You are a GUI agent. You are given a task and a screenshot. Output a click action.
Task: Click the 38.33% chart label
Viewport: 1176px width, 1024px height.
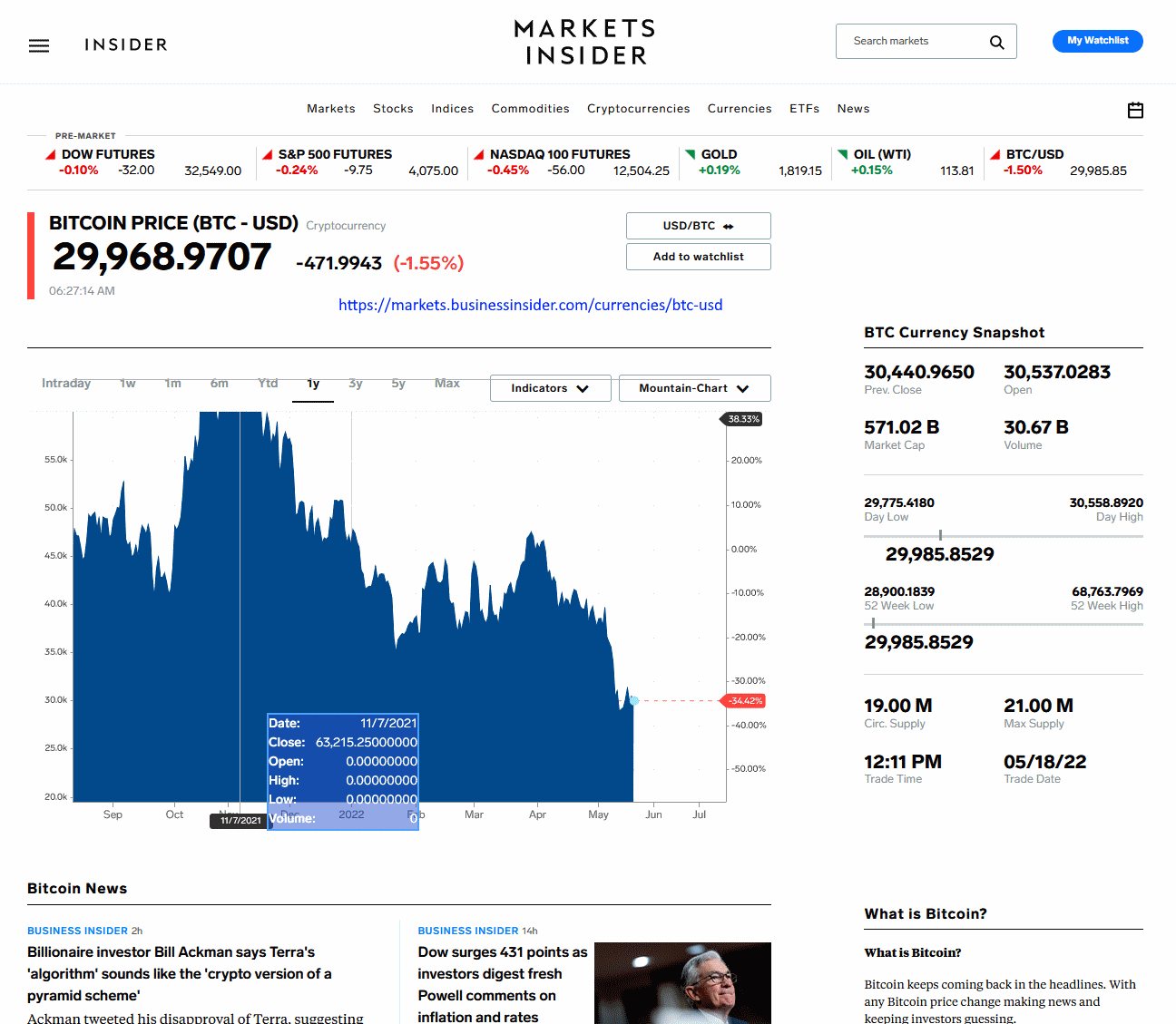tap(742, 419)
